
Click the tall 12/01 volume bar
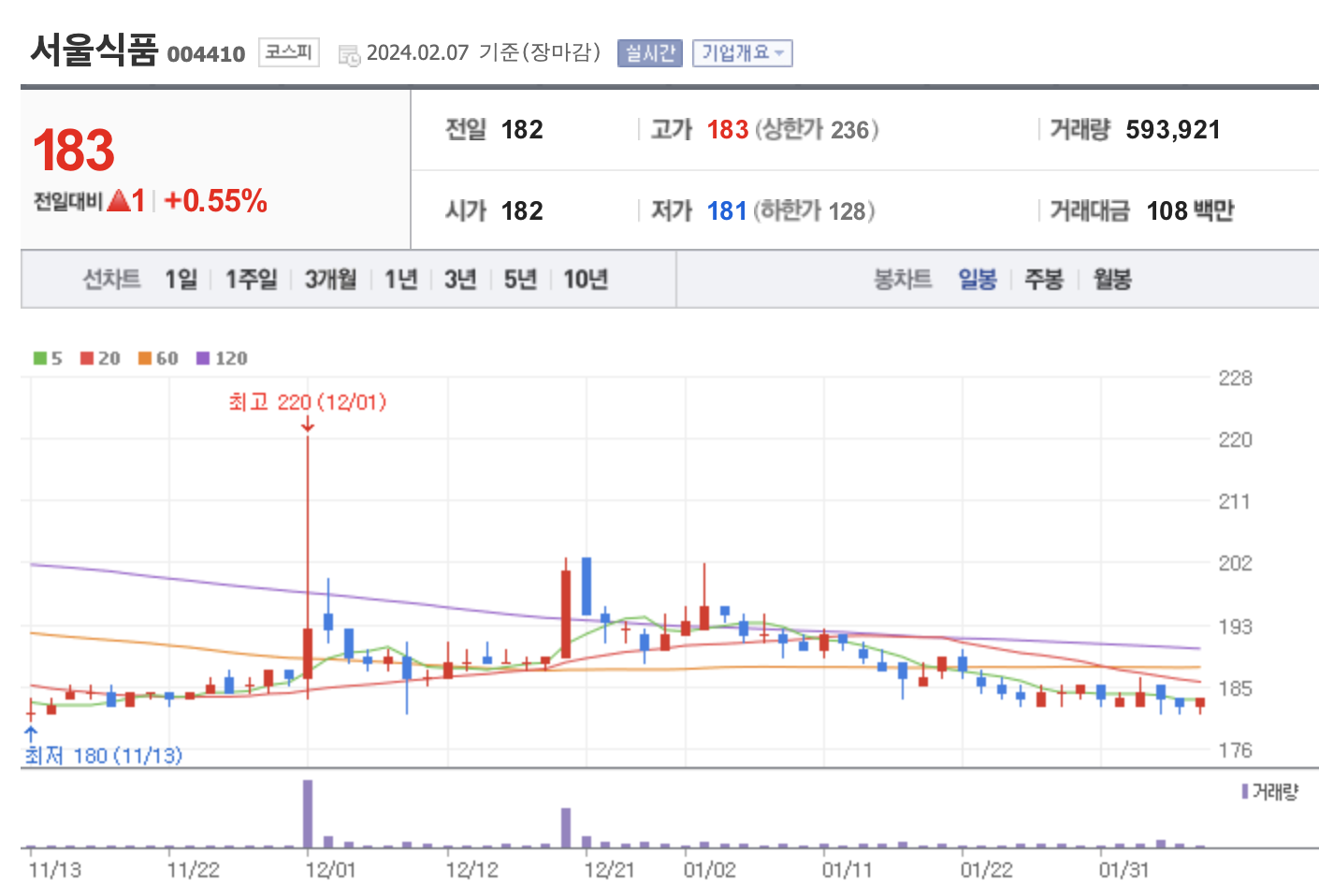coord(308,814)
